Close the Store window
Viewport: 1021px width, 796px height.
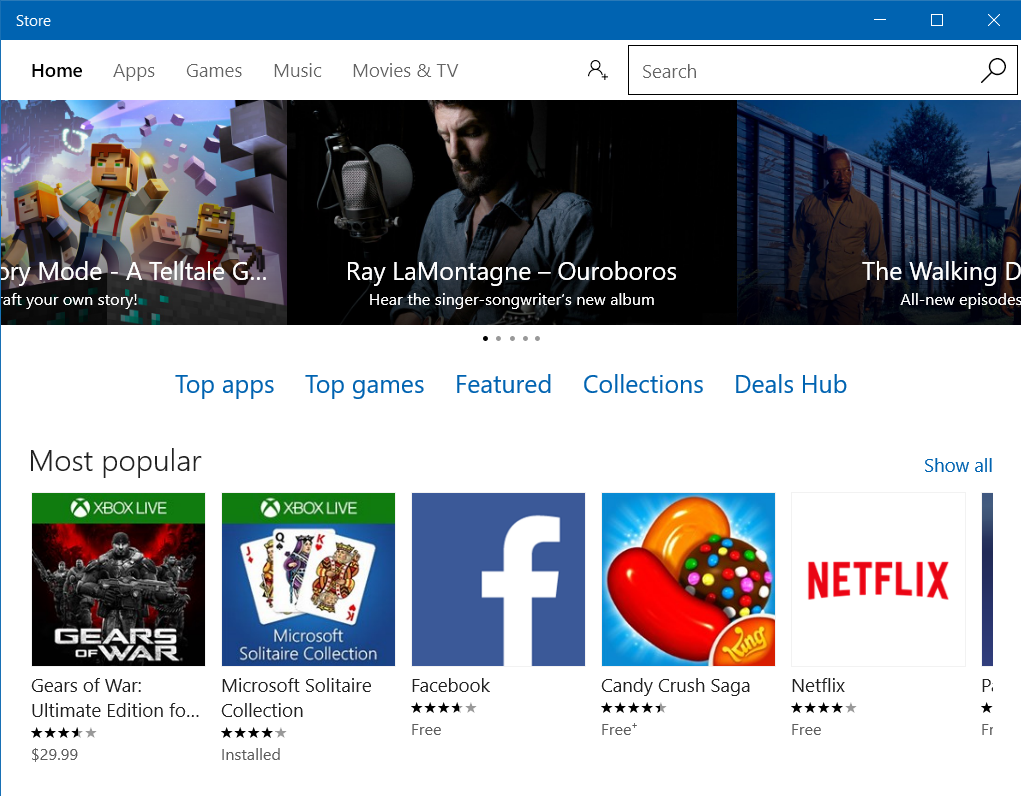click(993, 20)
